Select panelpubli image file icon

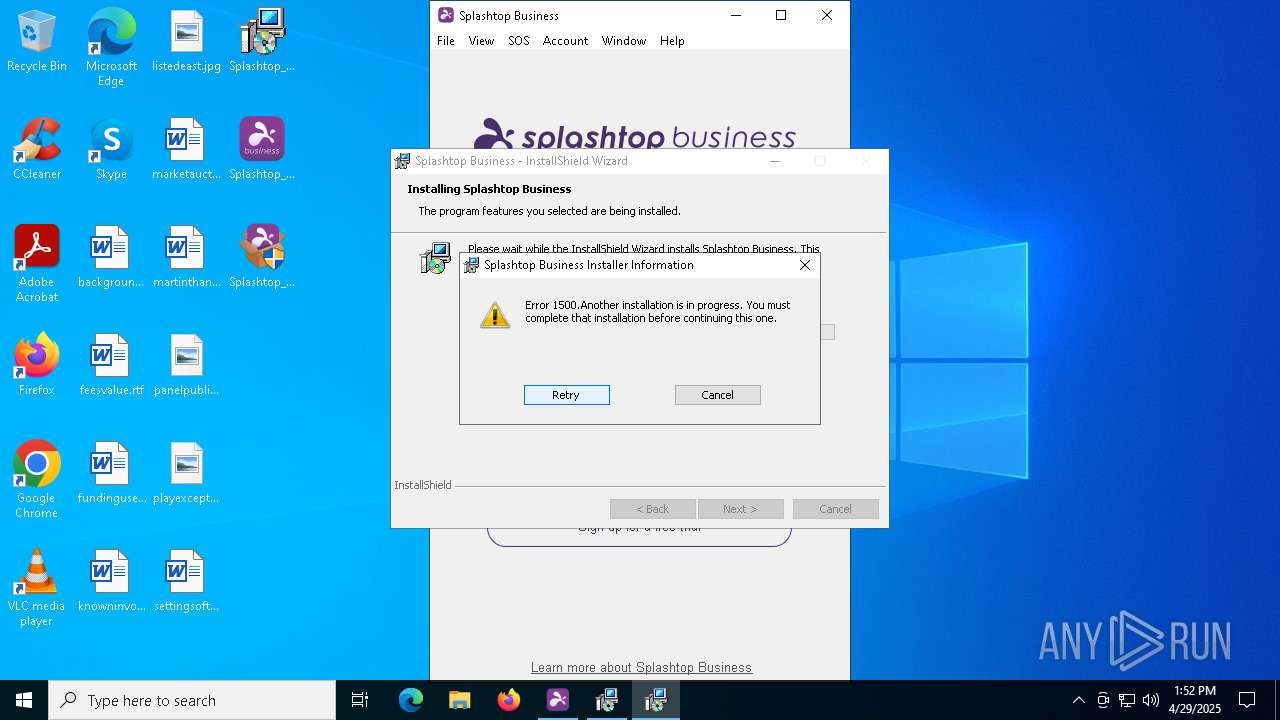coord(186,365)
